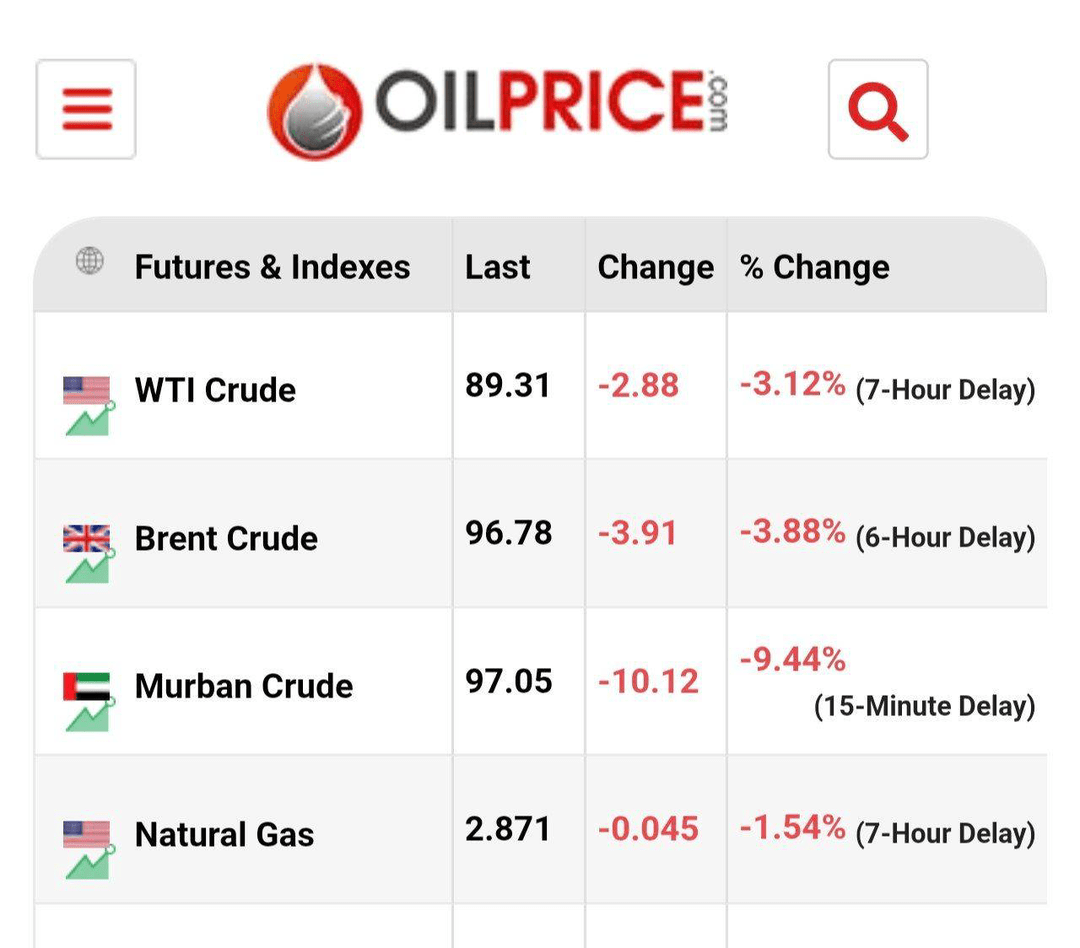Click the Change column header

tap(656, 267)
